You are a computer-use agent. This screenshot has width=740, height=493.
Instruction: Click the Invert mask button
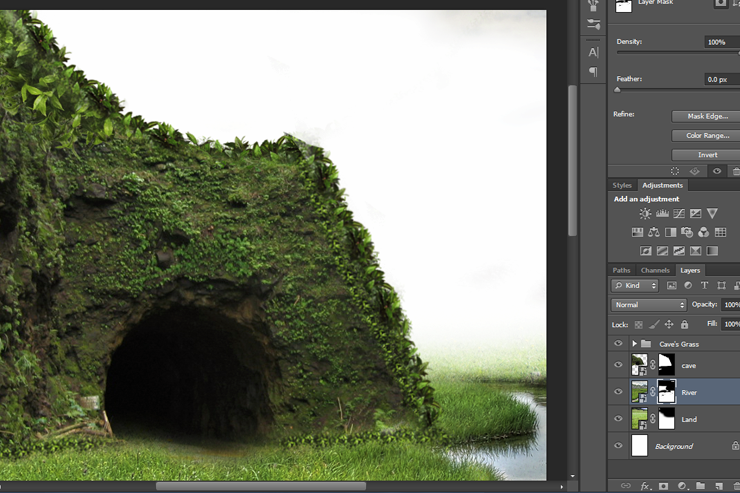pos(706,155)
